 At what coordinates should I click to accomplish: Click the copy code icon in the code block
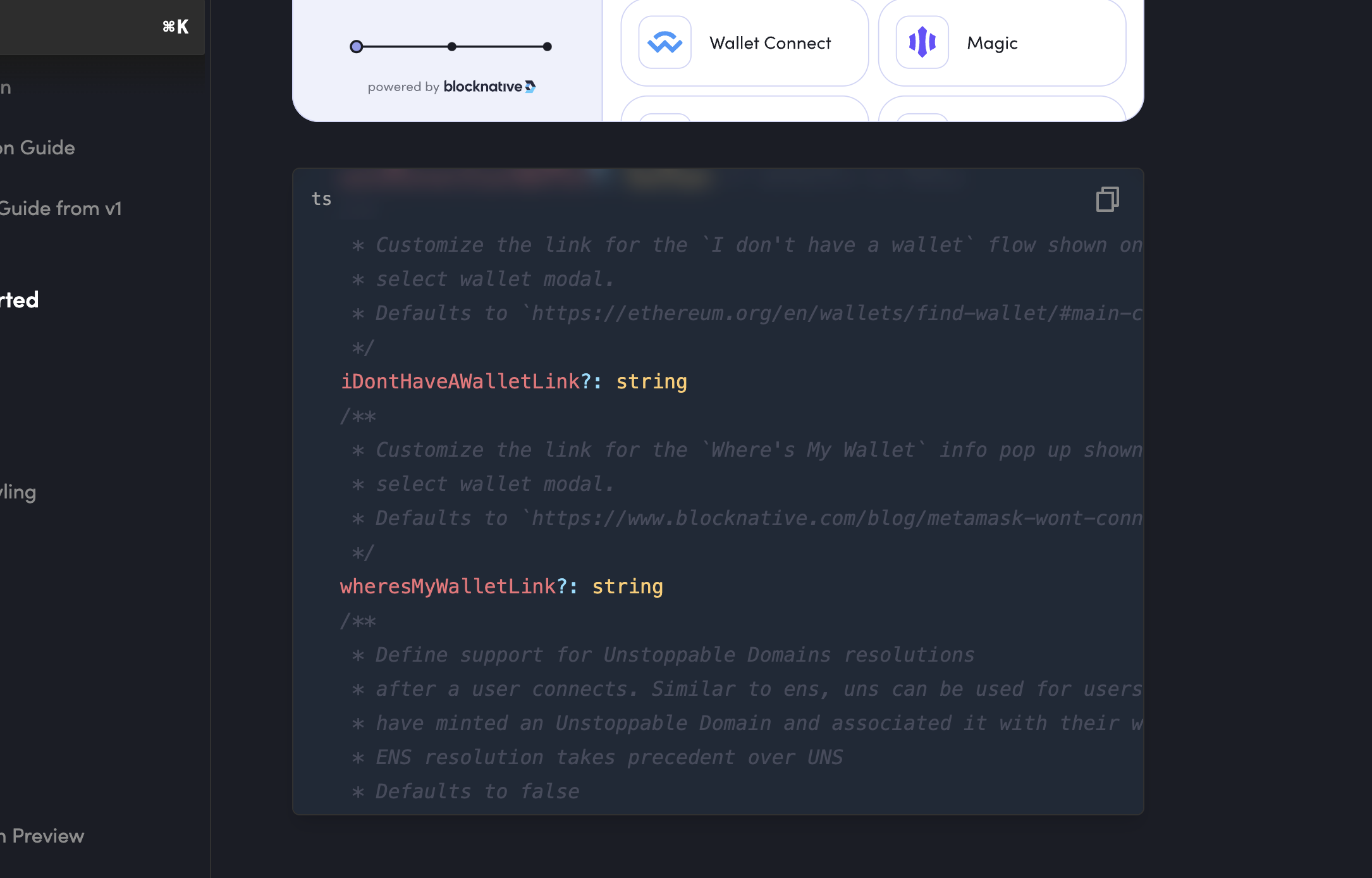(1107, 199)
